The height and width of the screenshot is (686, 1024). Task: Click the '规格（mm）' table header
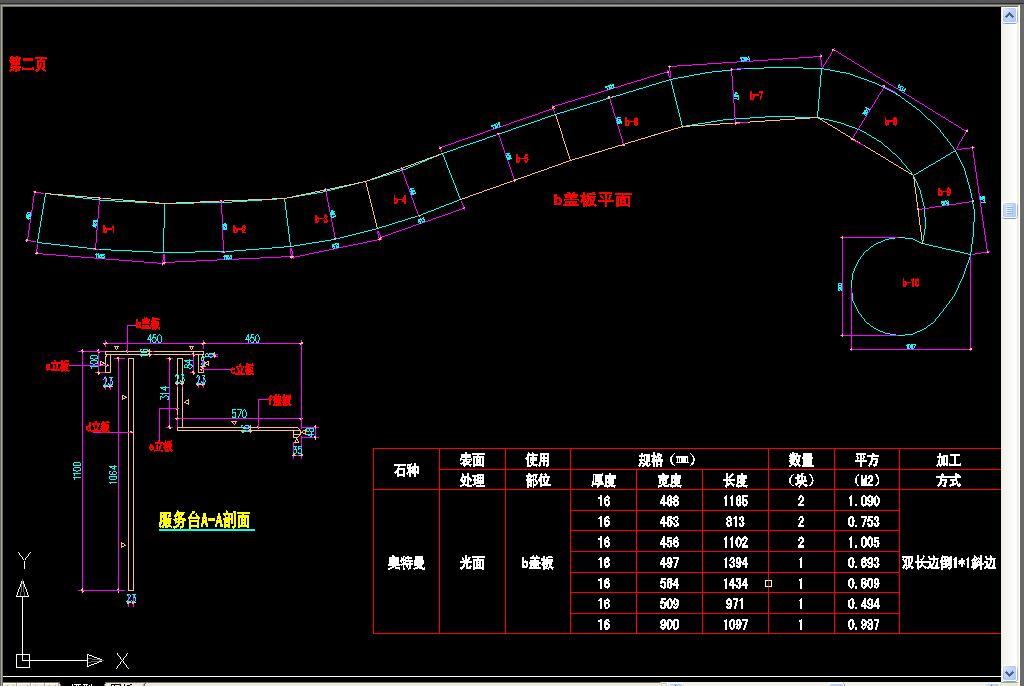668,460
